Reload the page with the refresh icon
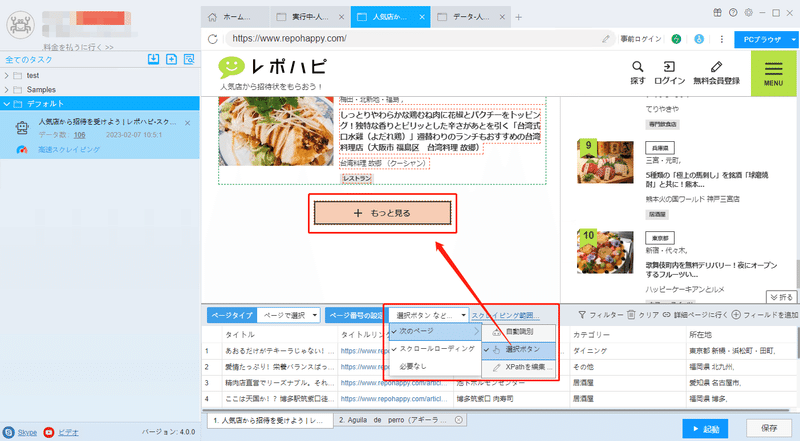 (x=213, y=39)
